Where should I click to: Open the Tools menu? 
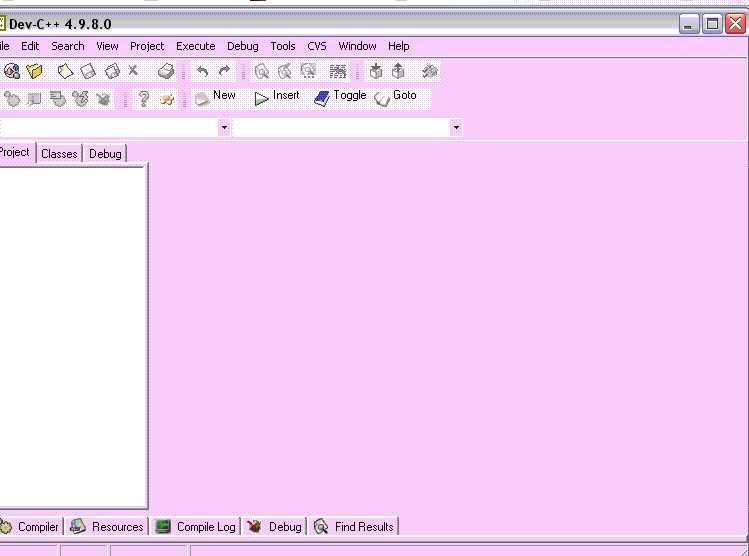point(283,46)
